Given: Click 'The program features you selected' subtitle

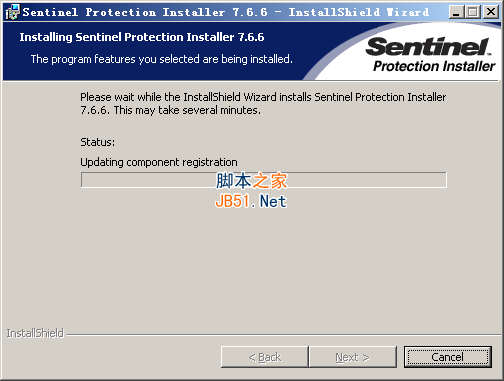Looking at the screenshot, I should 162,59.
